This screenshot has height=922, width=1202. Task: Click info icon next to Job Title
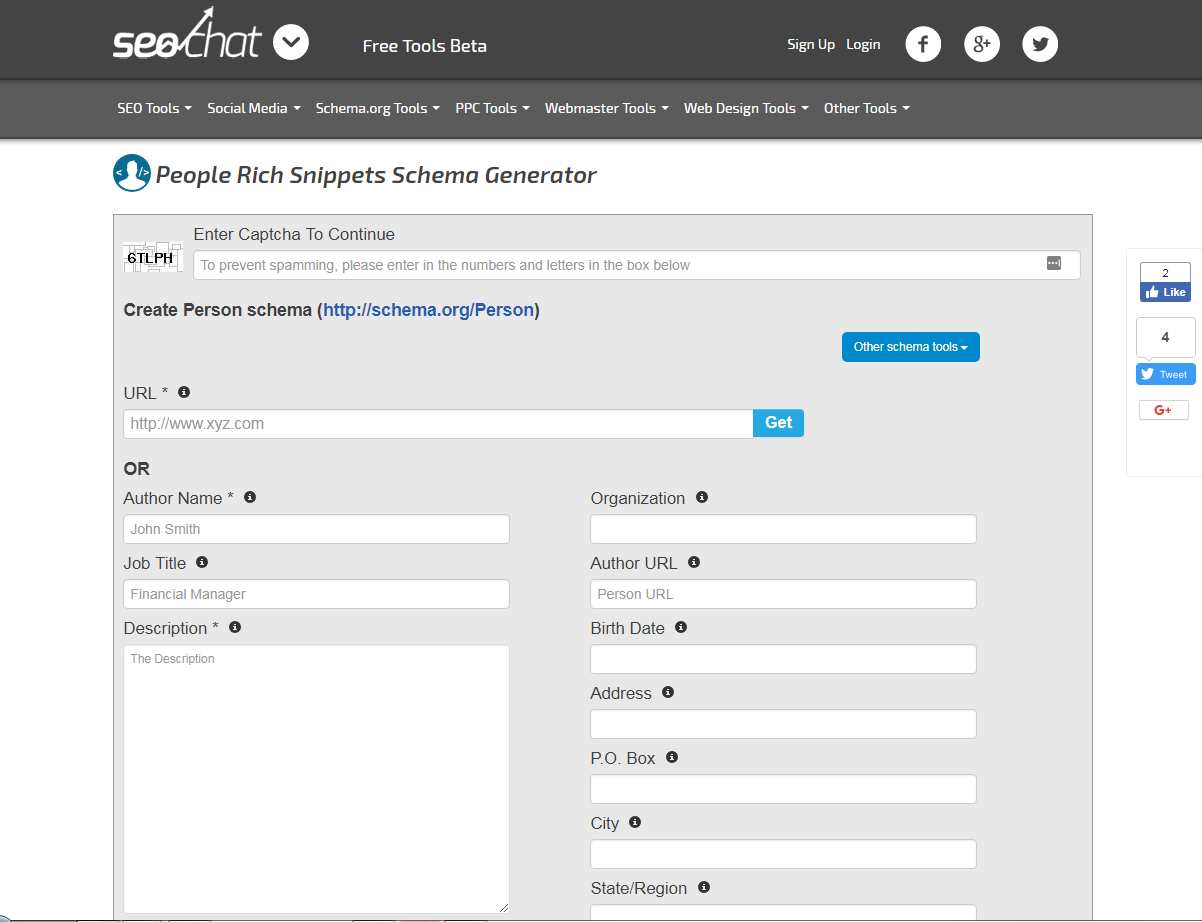click(x=202, y=562)
